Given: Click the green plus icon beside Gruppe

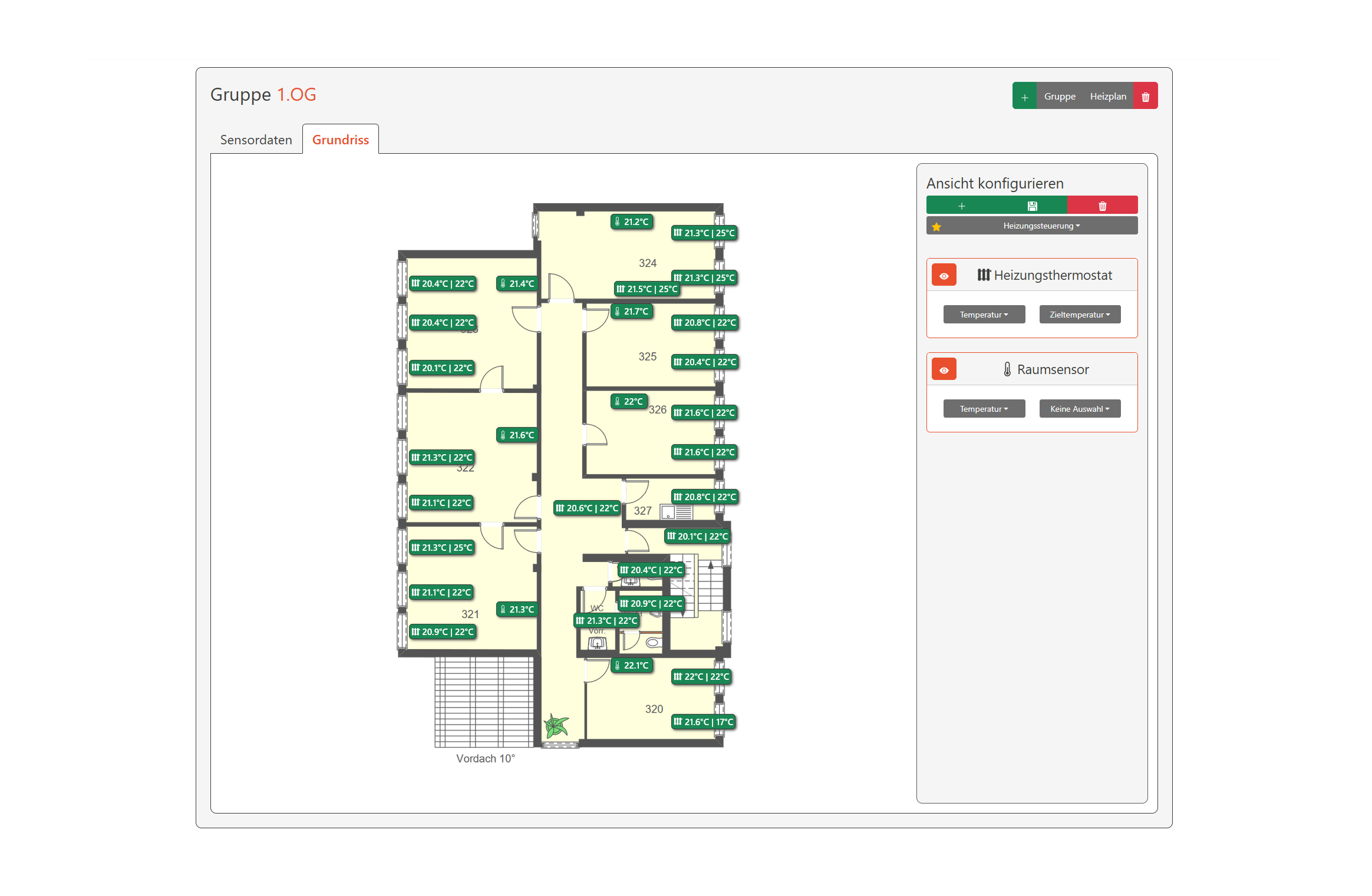Looking at the screenshot, I should [1024, 97].
